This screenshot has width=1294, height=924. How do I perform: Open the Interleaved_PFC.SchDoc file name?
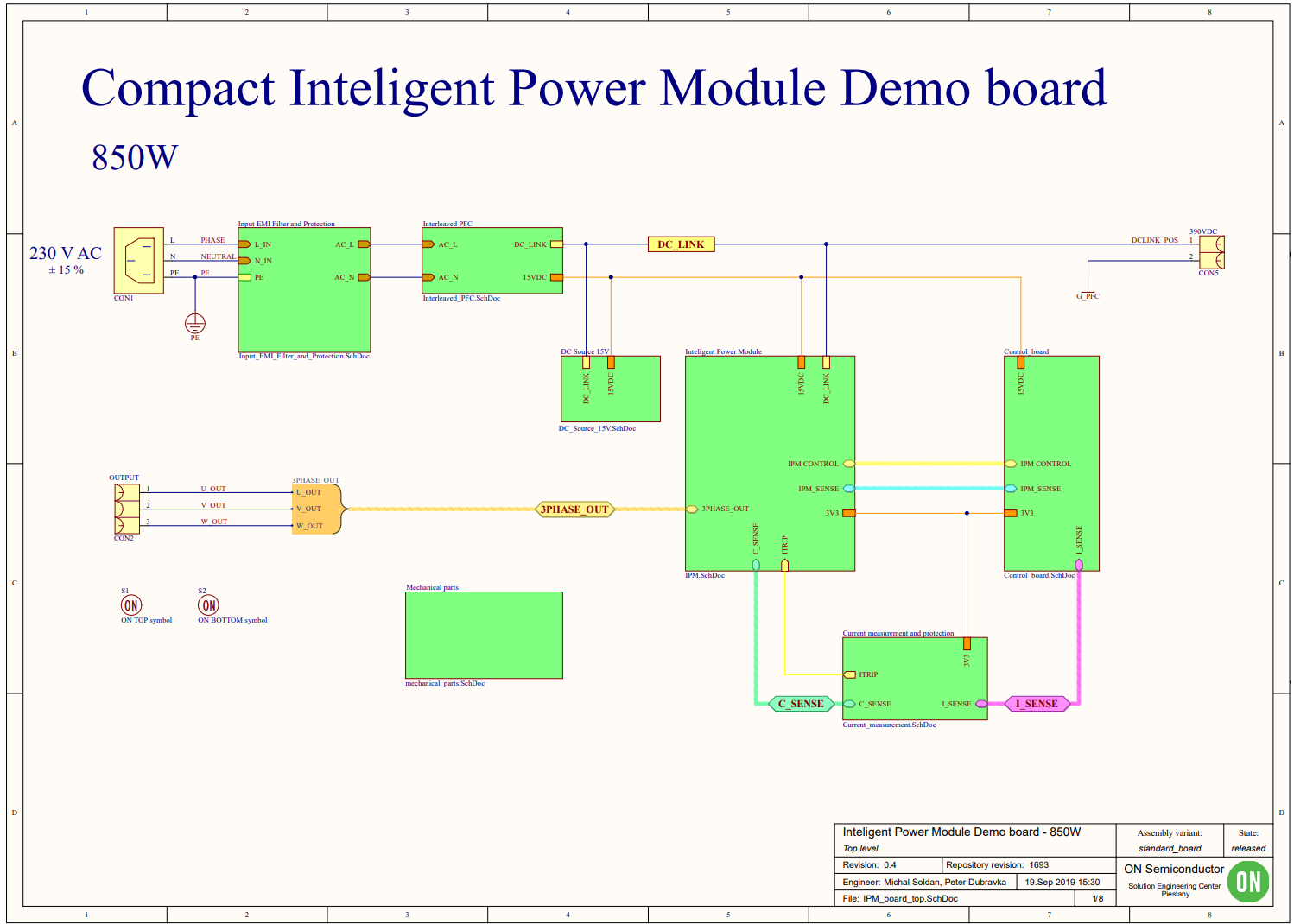(x=461, y=299)
